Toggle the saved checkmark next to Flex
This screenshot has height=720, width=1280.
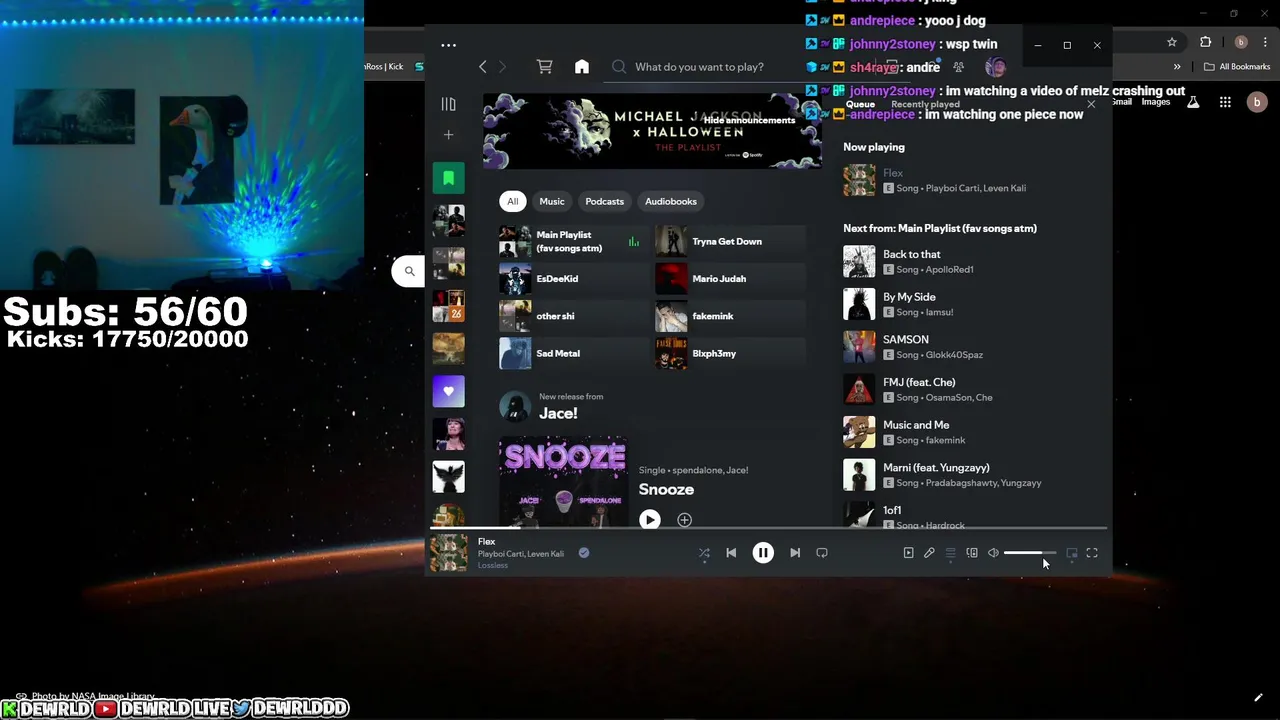pyautogui.click(x=584, y=552)
